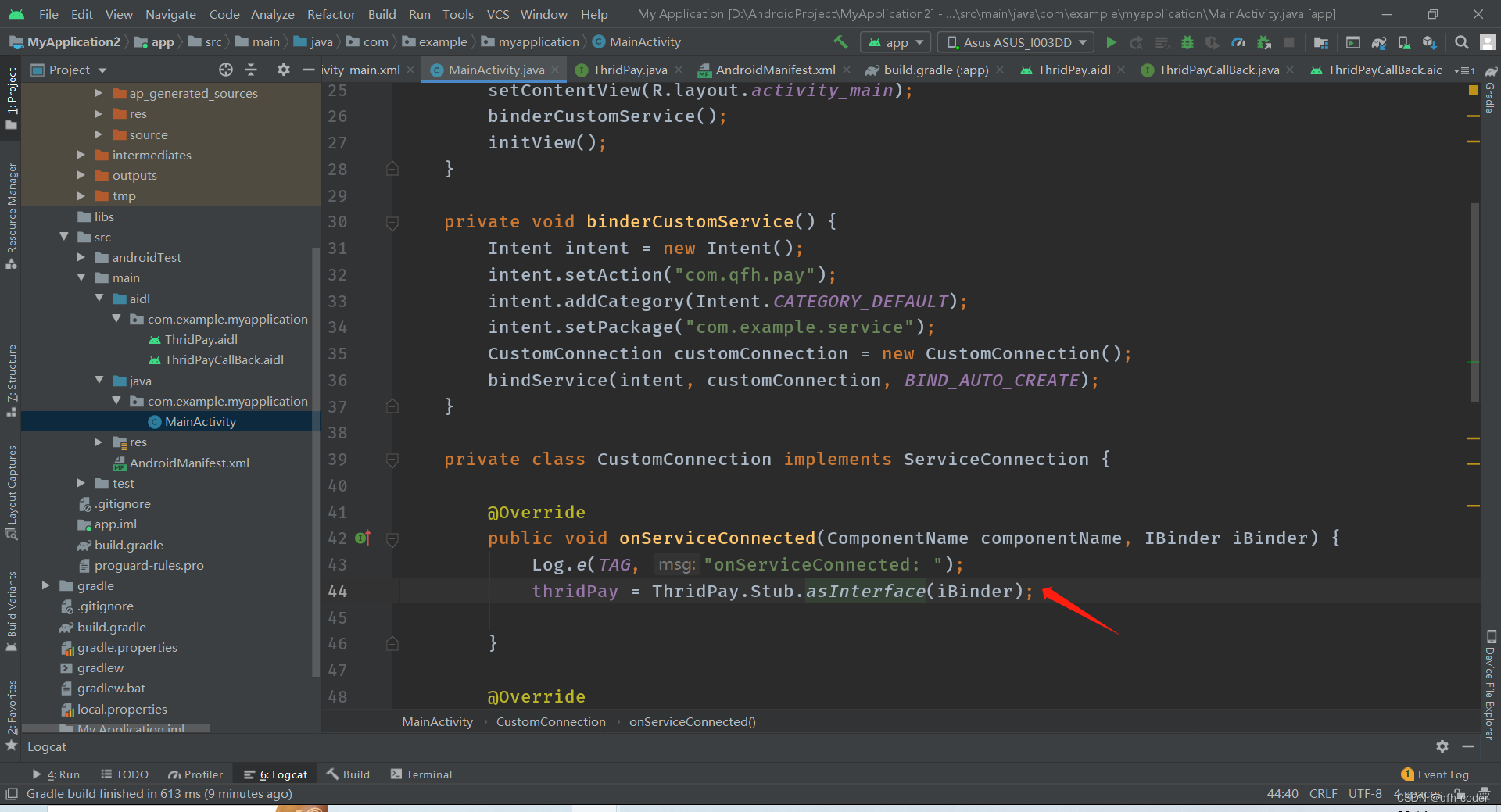
Task: Open the Project view mode dropdown
Action: point(68,70)
